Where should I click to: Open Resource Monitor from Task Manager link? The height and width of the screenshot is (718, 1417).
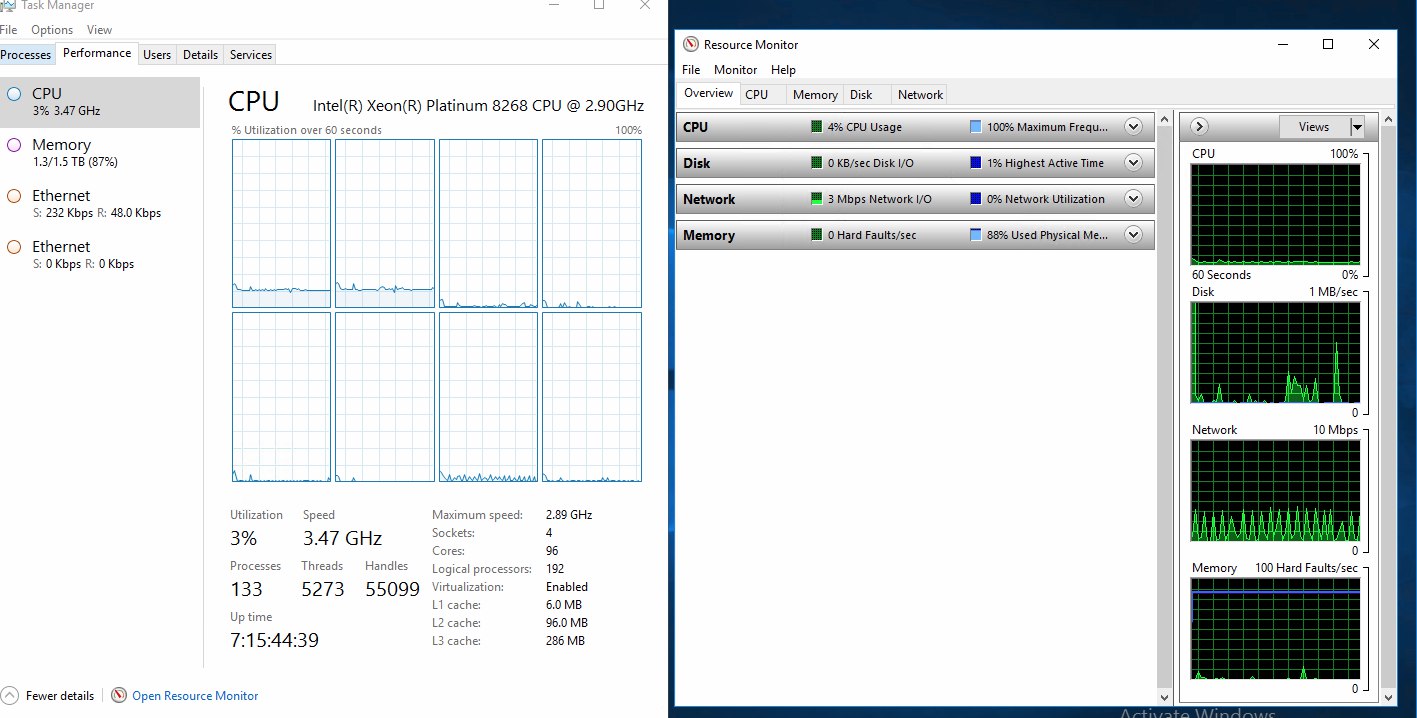(195, 696)
